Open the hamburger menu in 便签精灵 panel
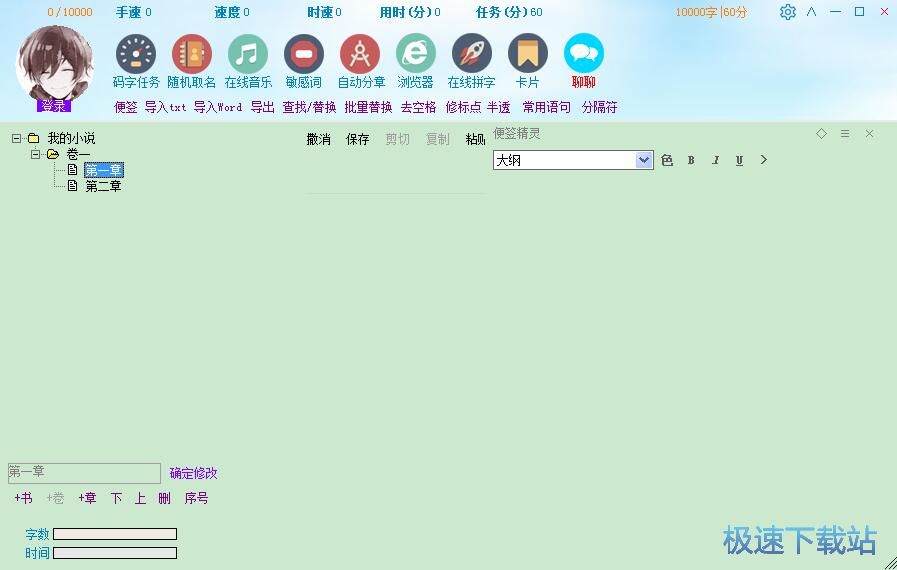This screenshot has height=570, width=897. 845,133
